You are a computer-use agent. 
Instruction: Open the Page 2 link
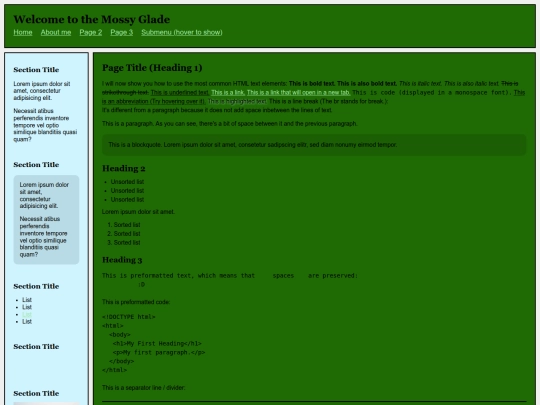[x=91, y=32]
